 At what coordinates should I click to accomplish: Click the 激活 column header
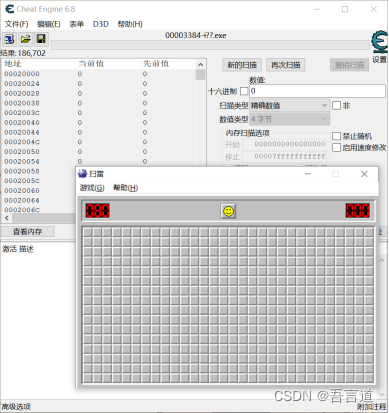pos(9,249)
